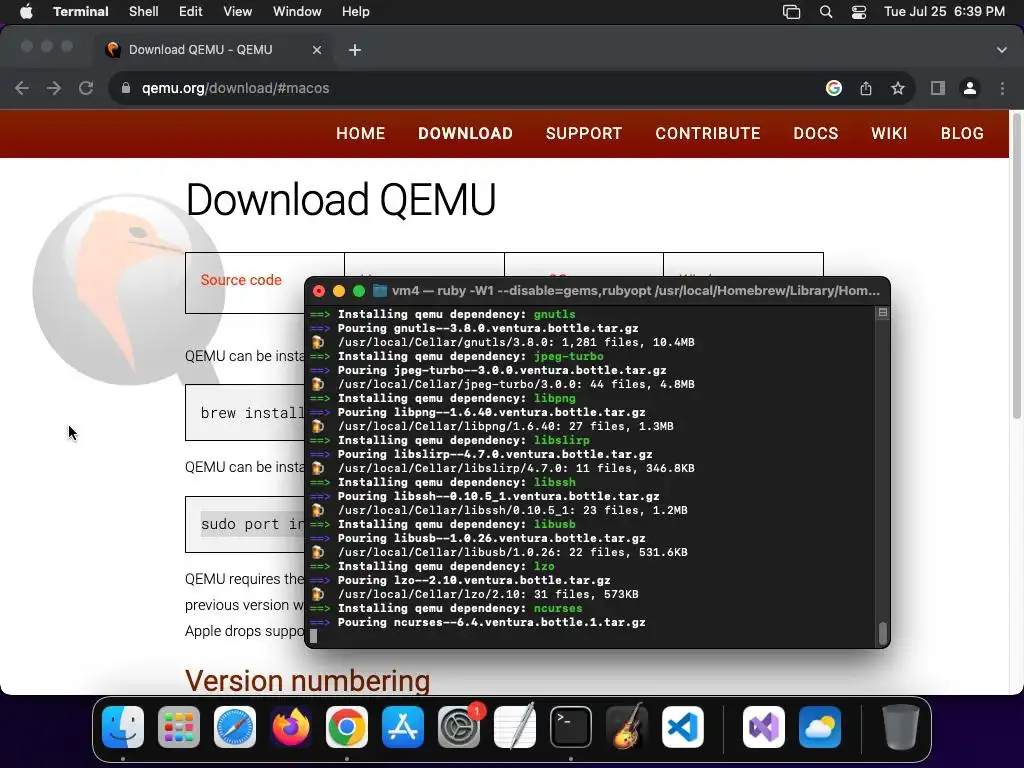The height and width of the screenshot is (768, 1024).
Task: Open System Settings from the Dock
Action: (x=459, y=727)
